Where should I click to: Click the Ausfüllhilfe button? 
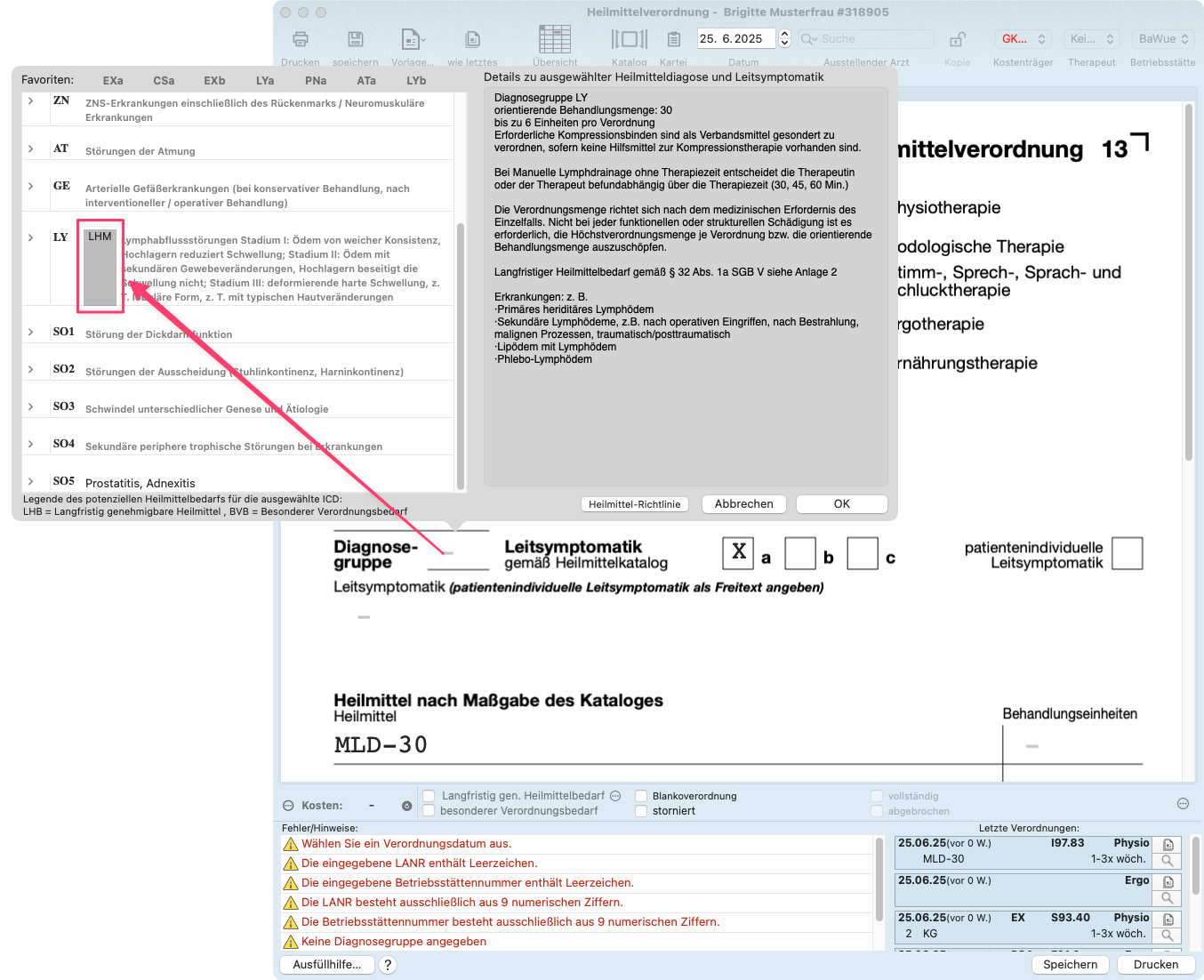click(x=327, y=965)
